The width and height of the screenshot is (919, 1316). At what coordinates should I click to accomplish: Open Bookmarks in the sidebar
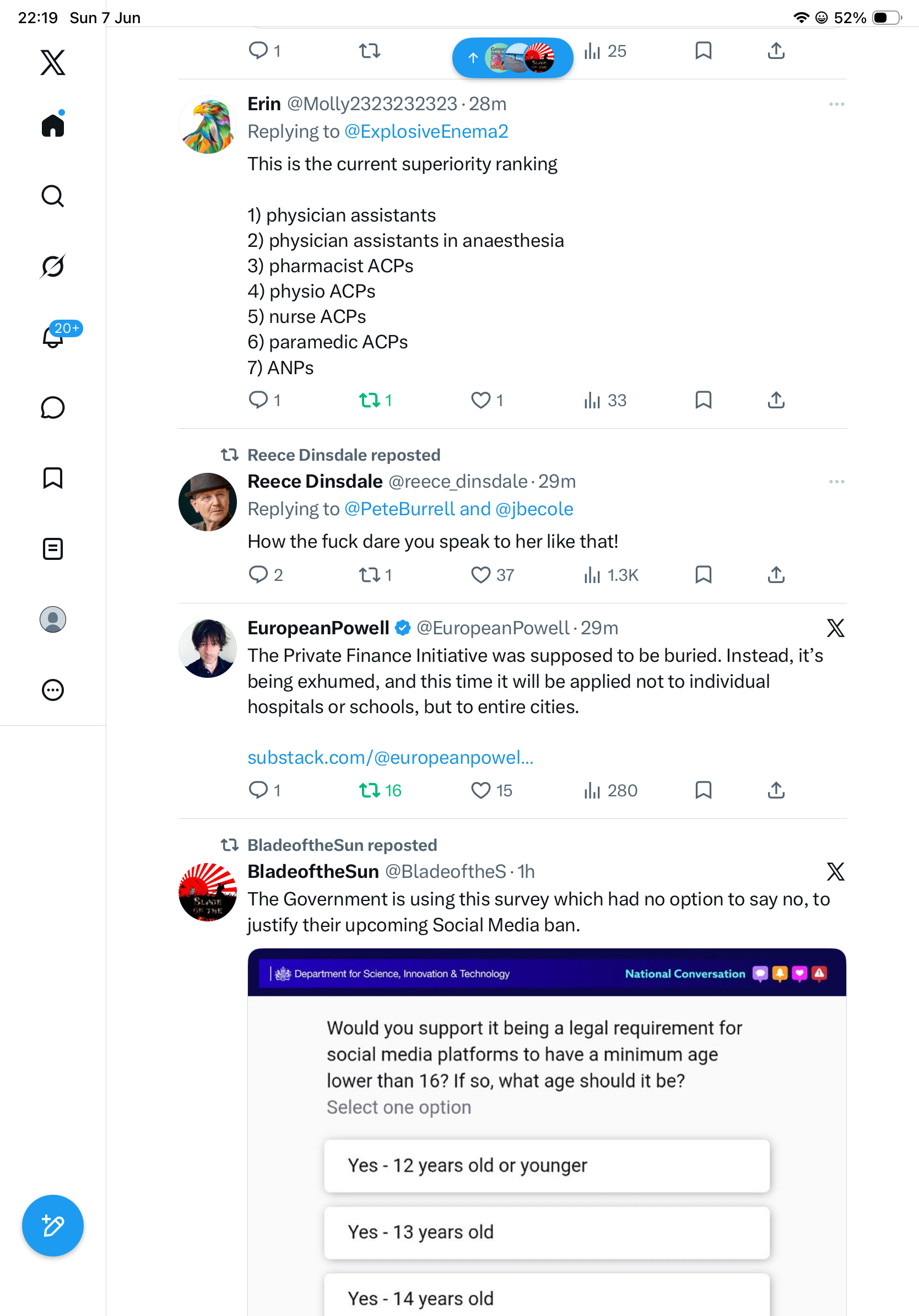[x=53, y=478]
